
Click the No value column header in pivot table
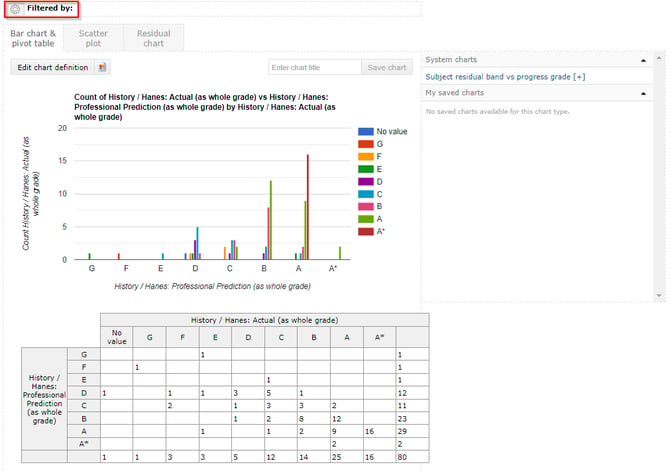point(117,337)
